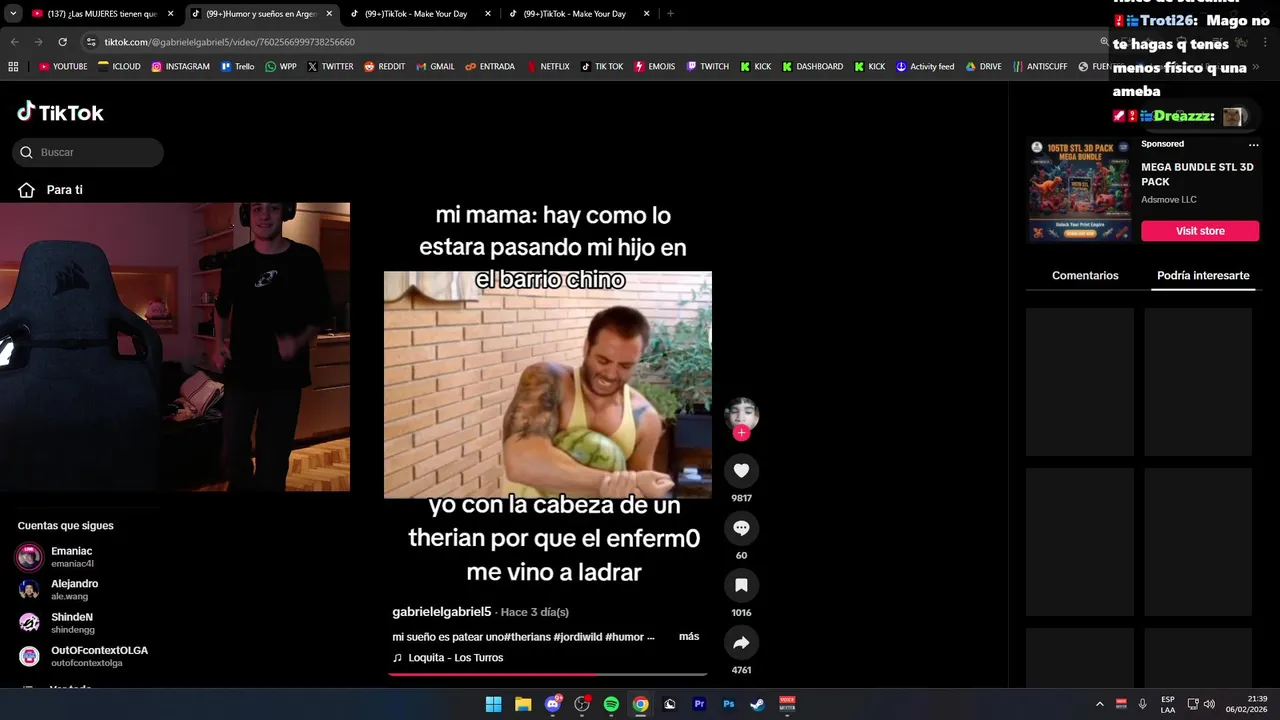The width and height of the screenshot is (1280, 720).
Task: Follow creator with the red plus button
Action: pyautogui.click(x=741, y=433)
